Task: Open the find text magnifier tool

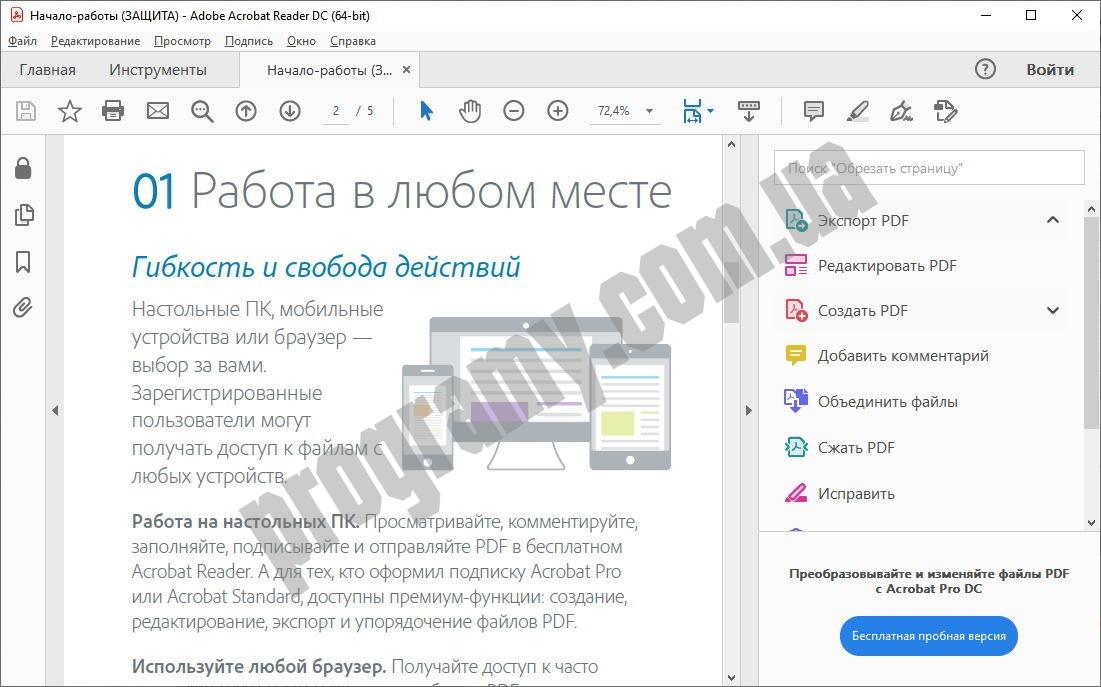Action: coord(202,111)
